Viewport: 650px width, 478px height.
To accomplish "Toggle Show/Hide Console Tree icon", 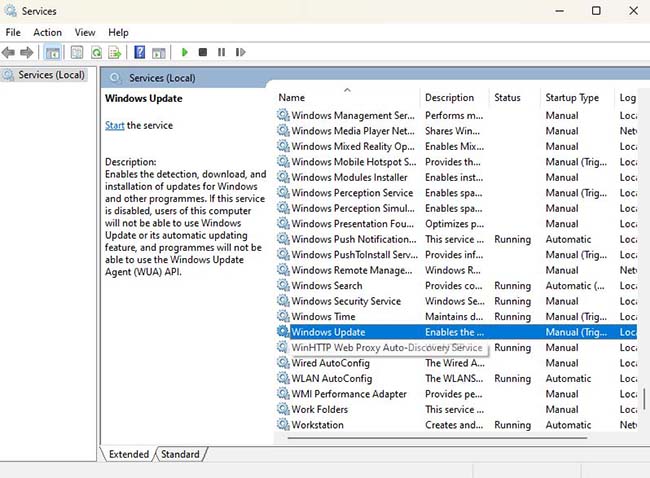I will tap(53, 52).
